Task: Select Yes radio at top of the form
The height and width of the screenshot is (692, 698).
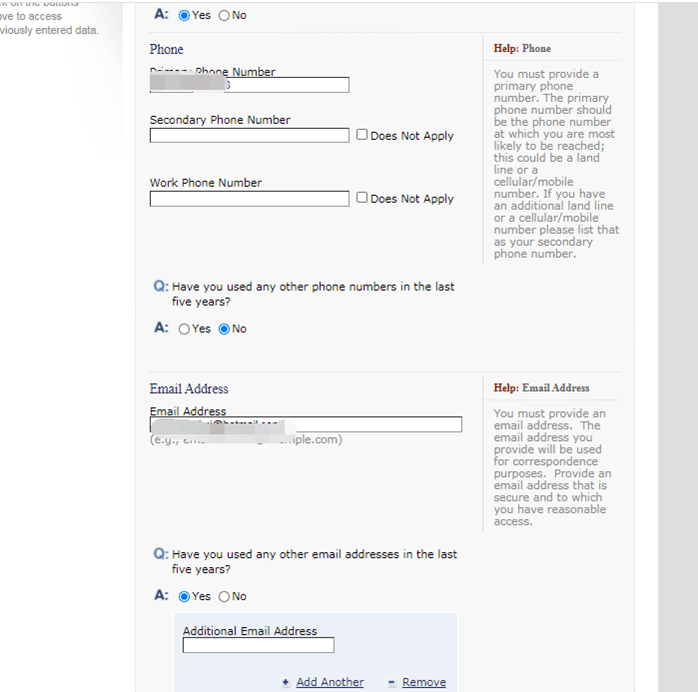Action: [x=184, y=16]
